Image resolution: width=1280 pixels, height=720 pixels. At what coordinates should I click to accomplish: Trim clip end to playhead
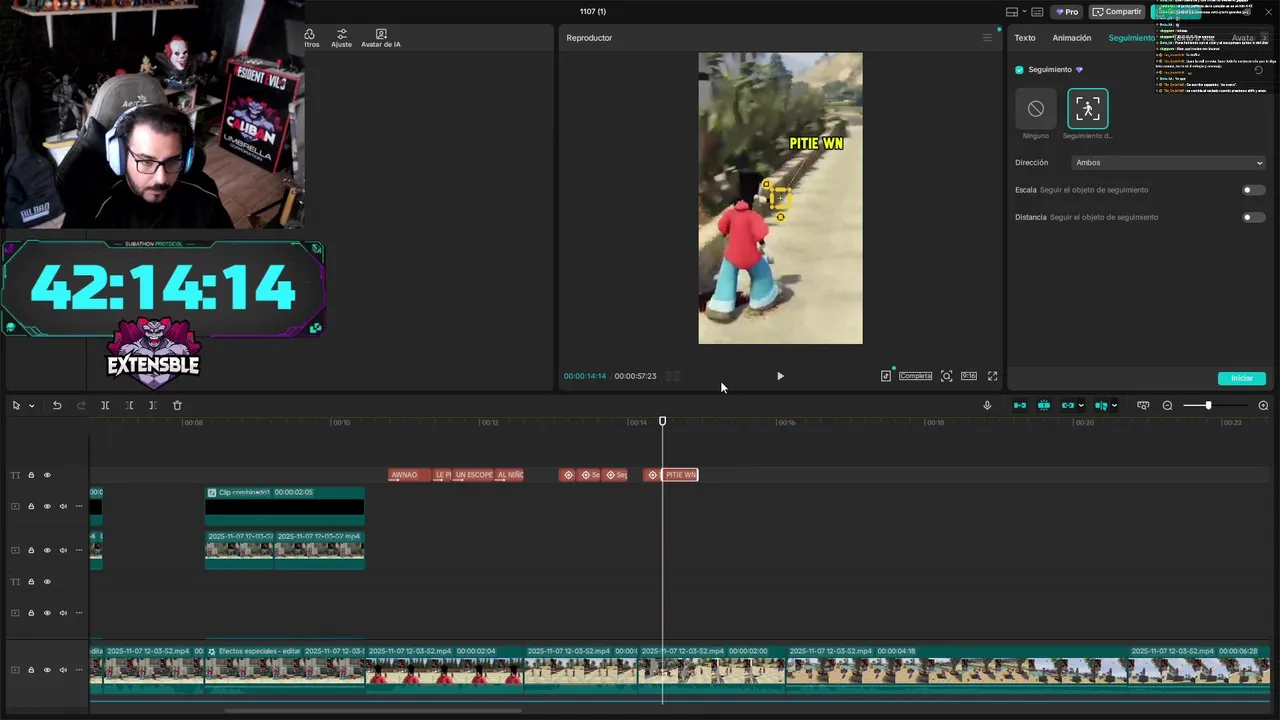[x=152, y=405]
